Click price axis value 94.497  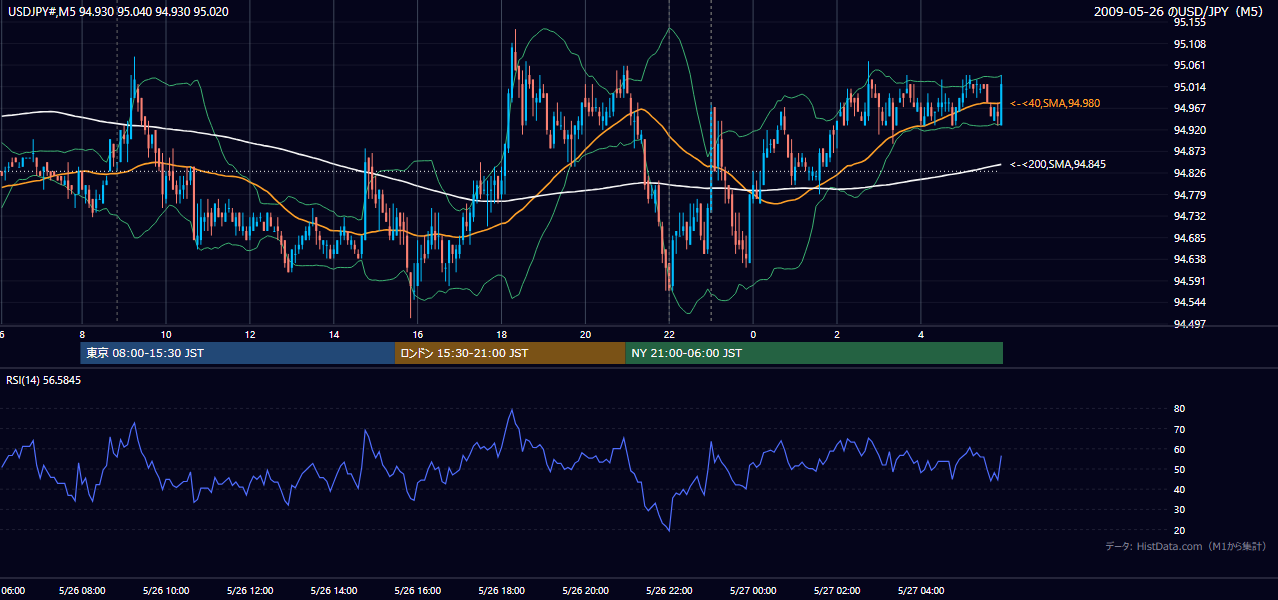[1190, 324]
